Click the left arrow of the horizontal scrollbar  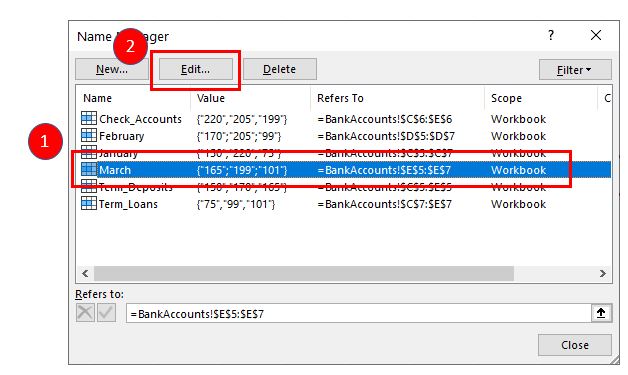(x=85, y=273)
